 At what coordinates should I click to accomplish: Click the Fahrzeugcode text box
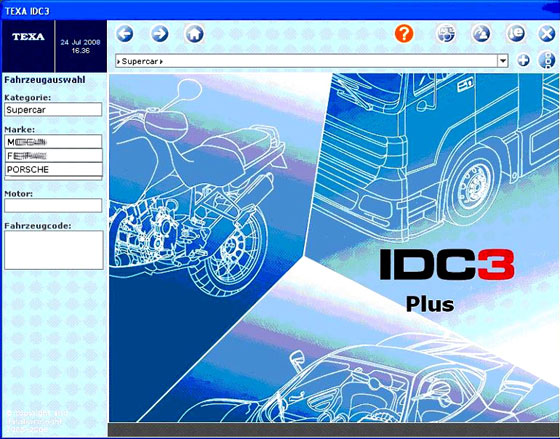point(54,250)
